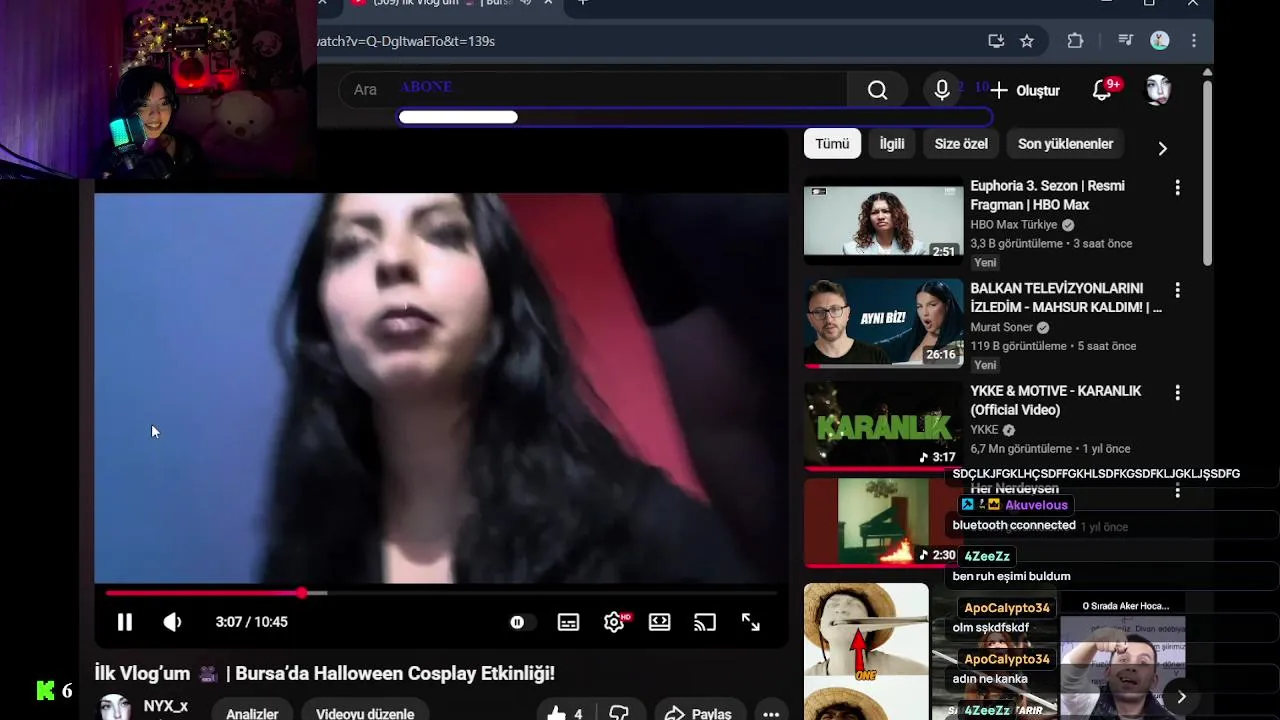The width and height of the screenshot is (1280, 720).
Task: Select the Tümü filter chip
Action: click(x=832, y=144)
